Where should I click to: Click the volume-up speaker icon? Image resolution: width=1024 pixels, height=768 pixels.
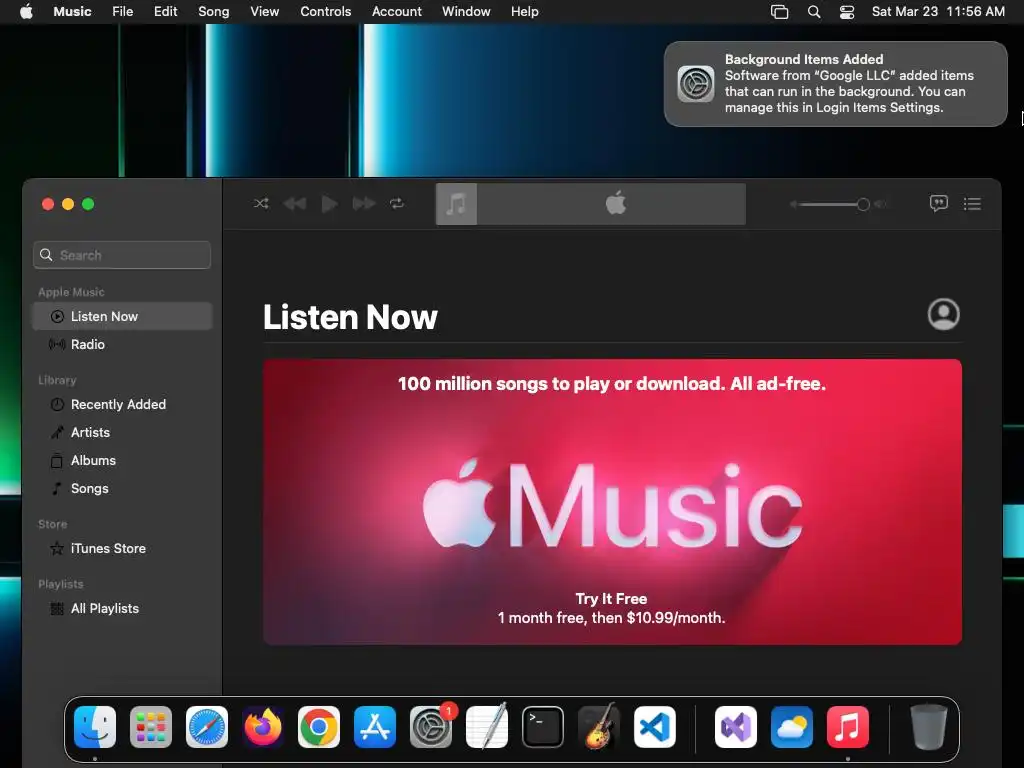tap(881, 204)
